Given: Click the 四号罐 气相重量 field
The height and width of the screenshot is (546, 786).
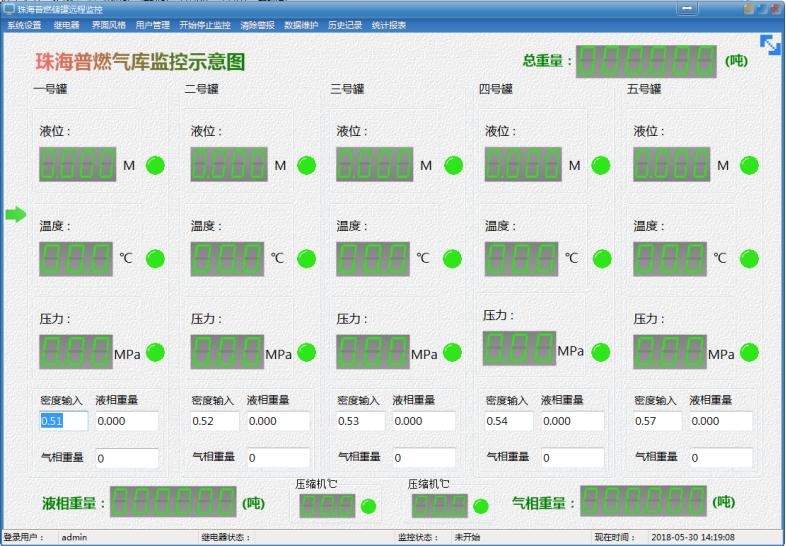Looking at the screenshot, I should pyautogui.click(x=572, y=458).
